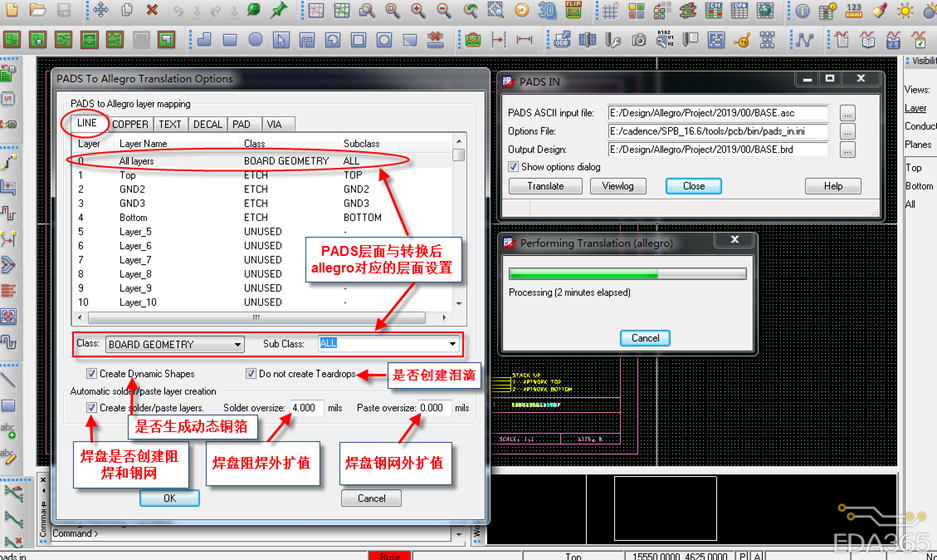Click the red X Delete icon

(x=152, y=10)
